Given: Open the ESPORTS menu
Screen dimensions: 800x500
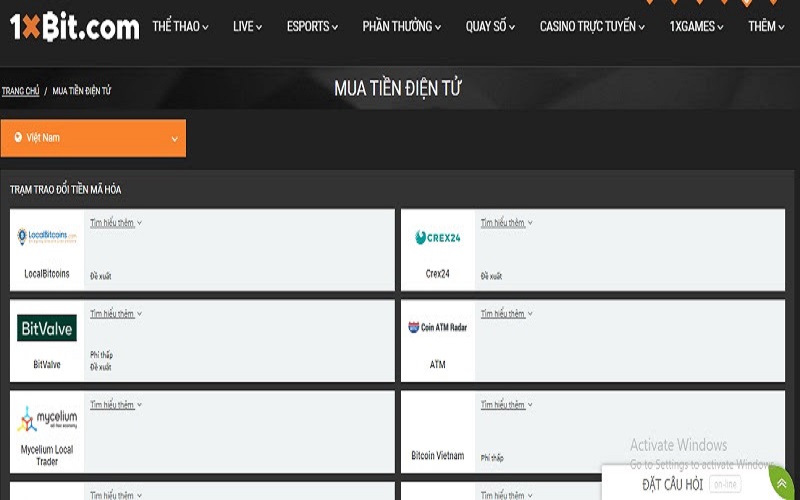Looking at the screenshot, I should coord(312,27).
